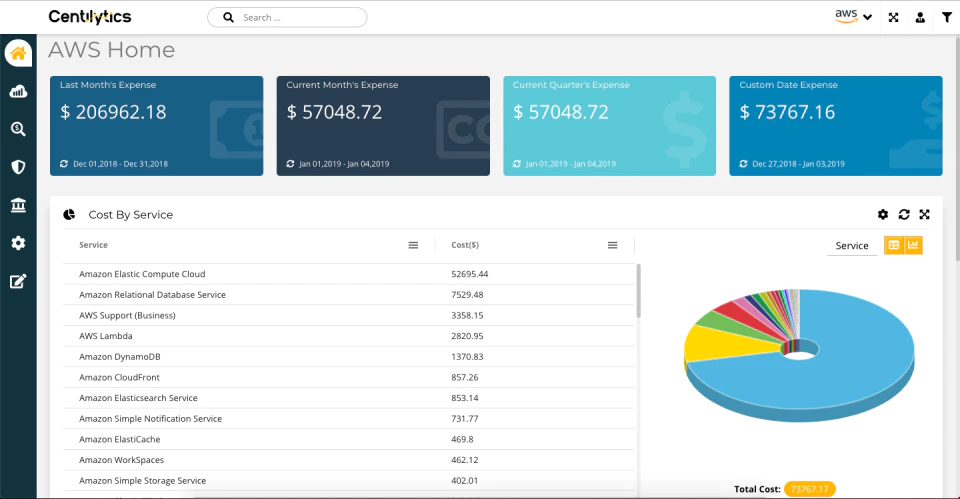Open the settings gear in sidebar
The width and height of the screenshot is (960, 499).
[18, 243]
